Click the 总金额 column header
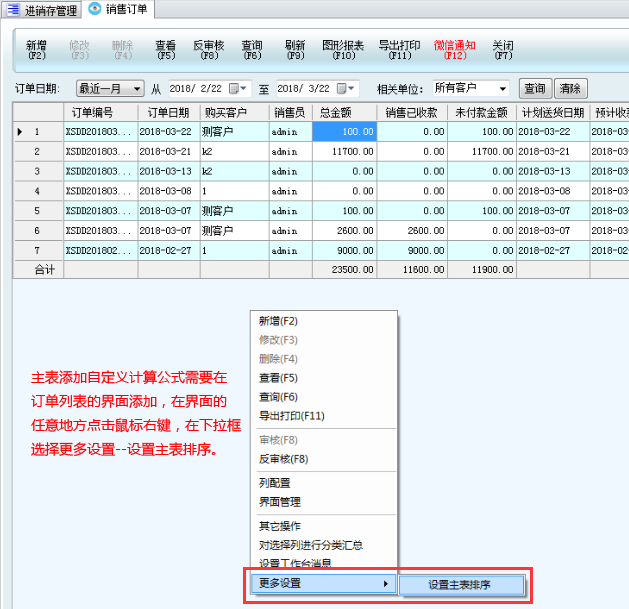The height and width of the screenshot is (609, 629). [x=343, y=112]
